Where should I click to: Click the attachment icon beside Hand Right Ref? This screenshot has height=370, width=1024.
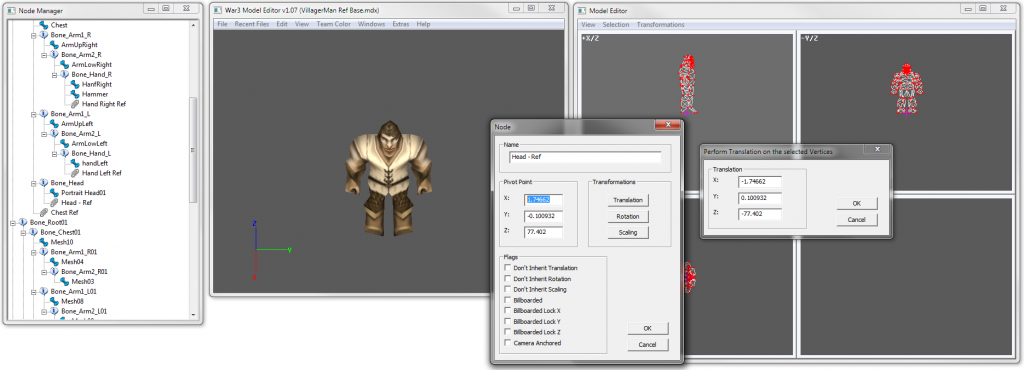75,104
